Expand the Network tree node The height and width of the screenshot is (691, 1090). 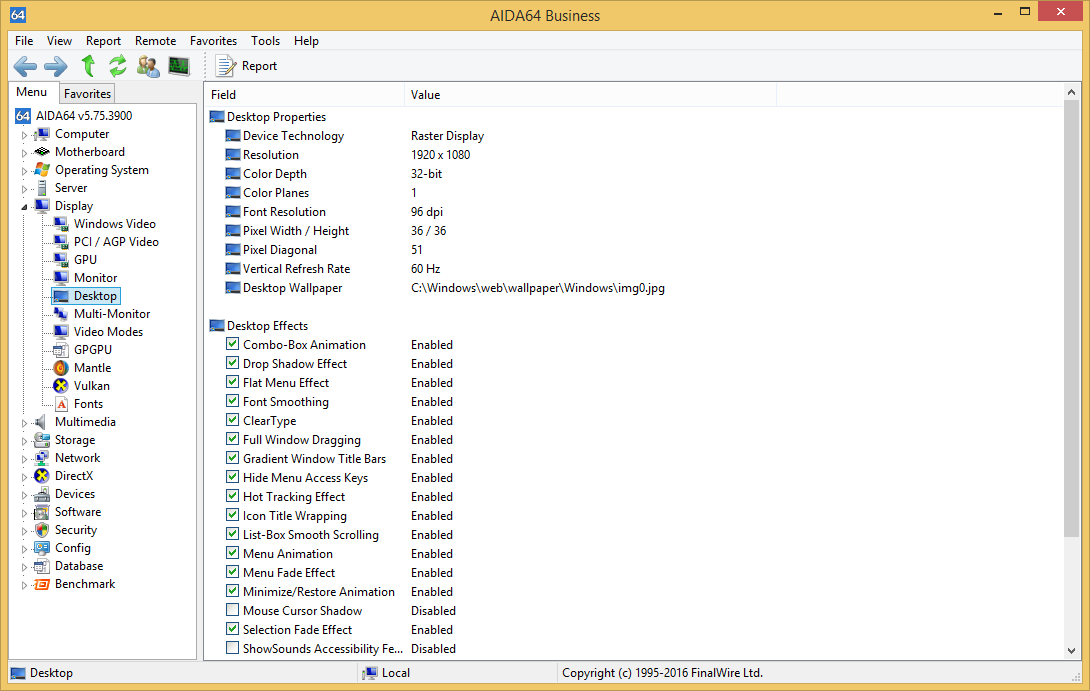click(24, 460)
